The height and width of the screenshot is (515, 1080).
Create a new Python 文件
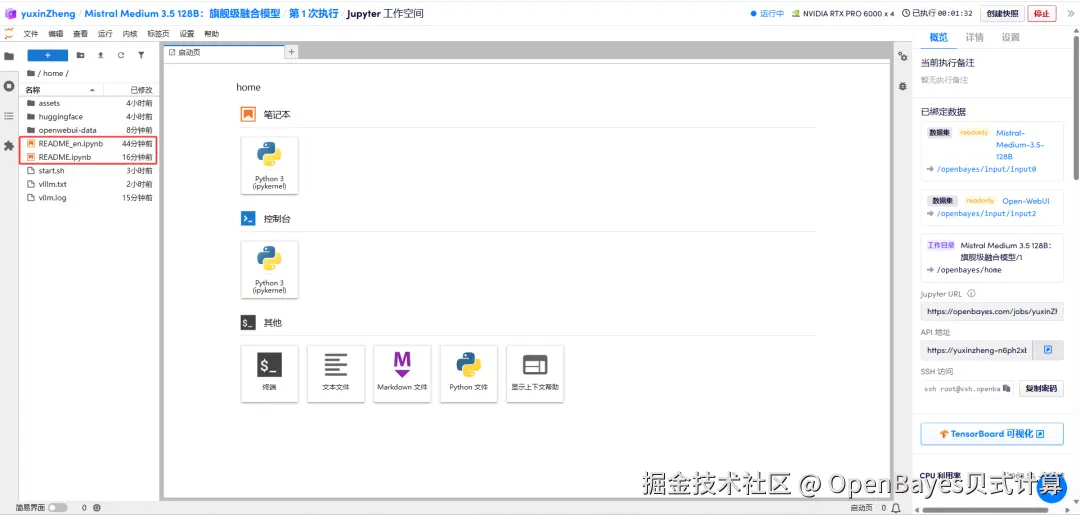click(x=468, y=373)
